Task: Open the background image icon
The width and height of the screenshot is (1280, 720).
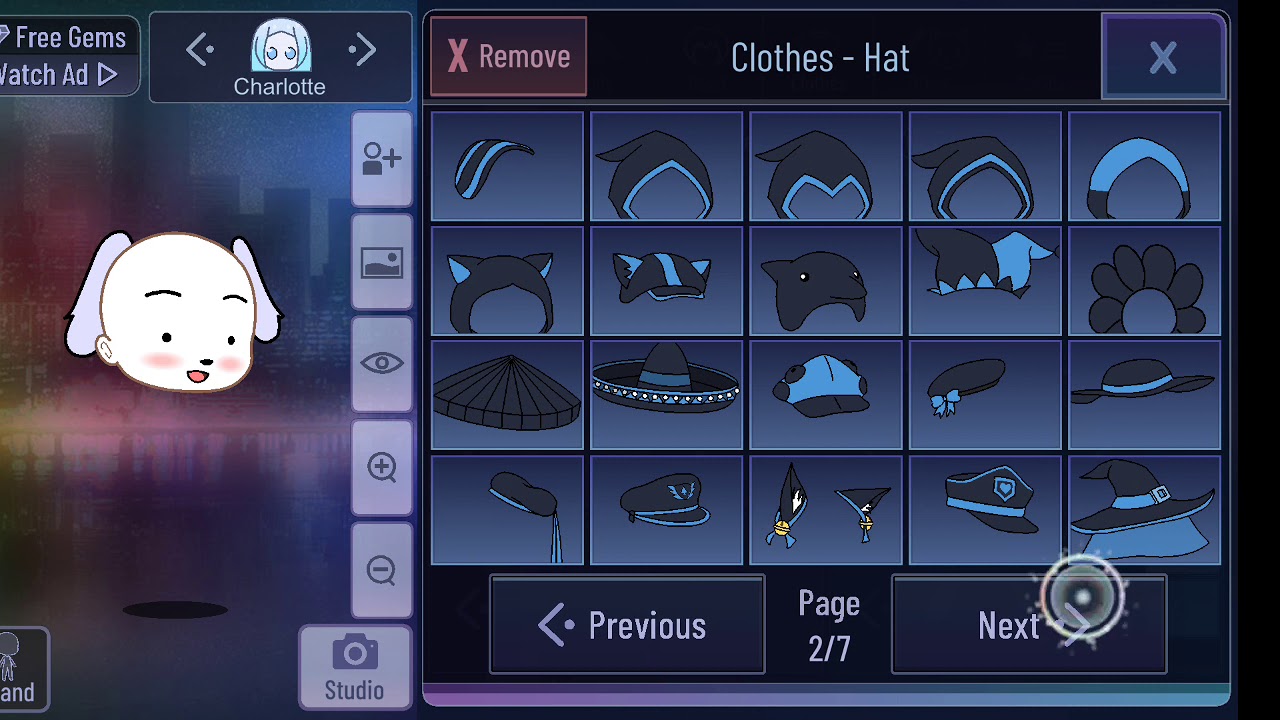Action: (381, 263)
